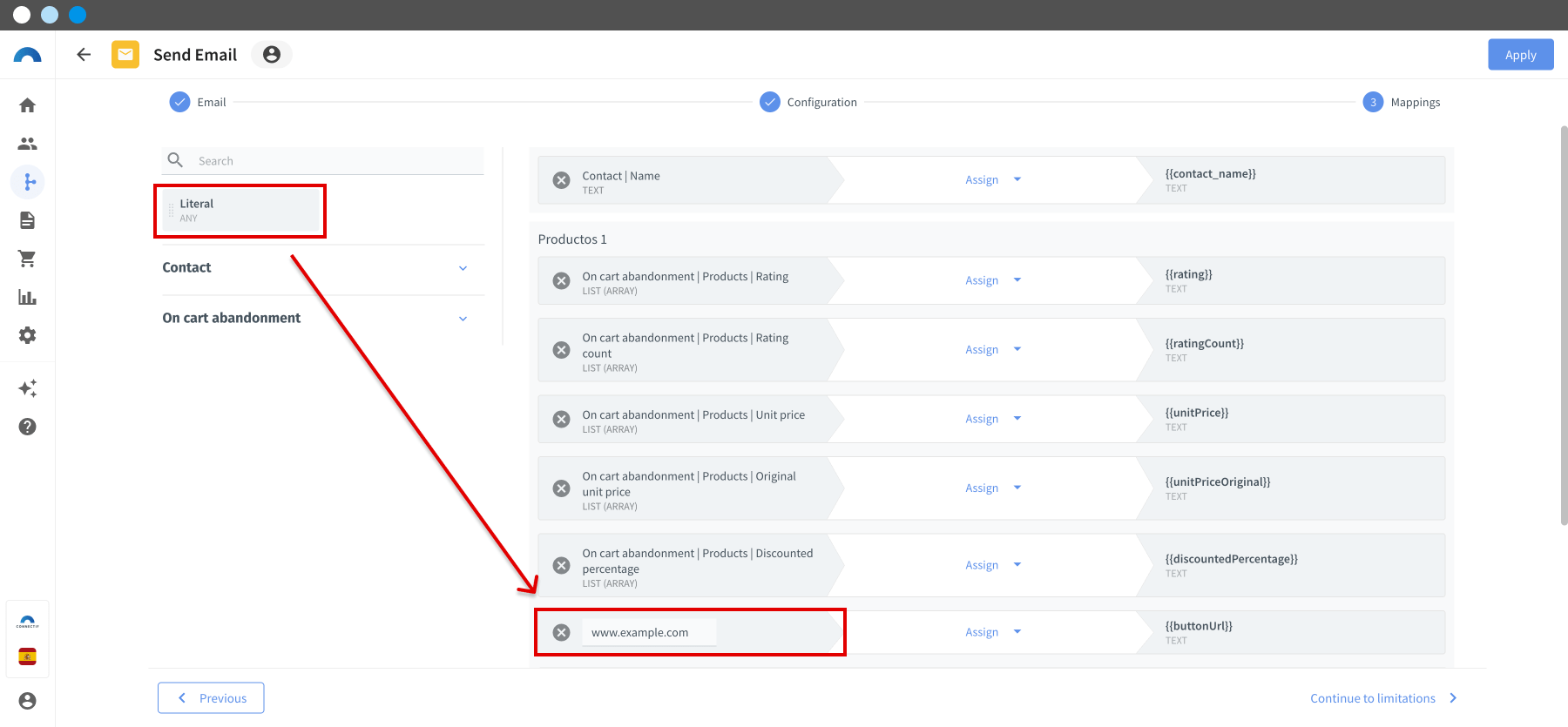Open the Contacts people icon in sidebar

click(x=27, y=144)
